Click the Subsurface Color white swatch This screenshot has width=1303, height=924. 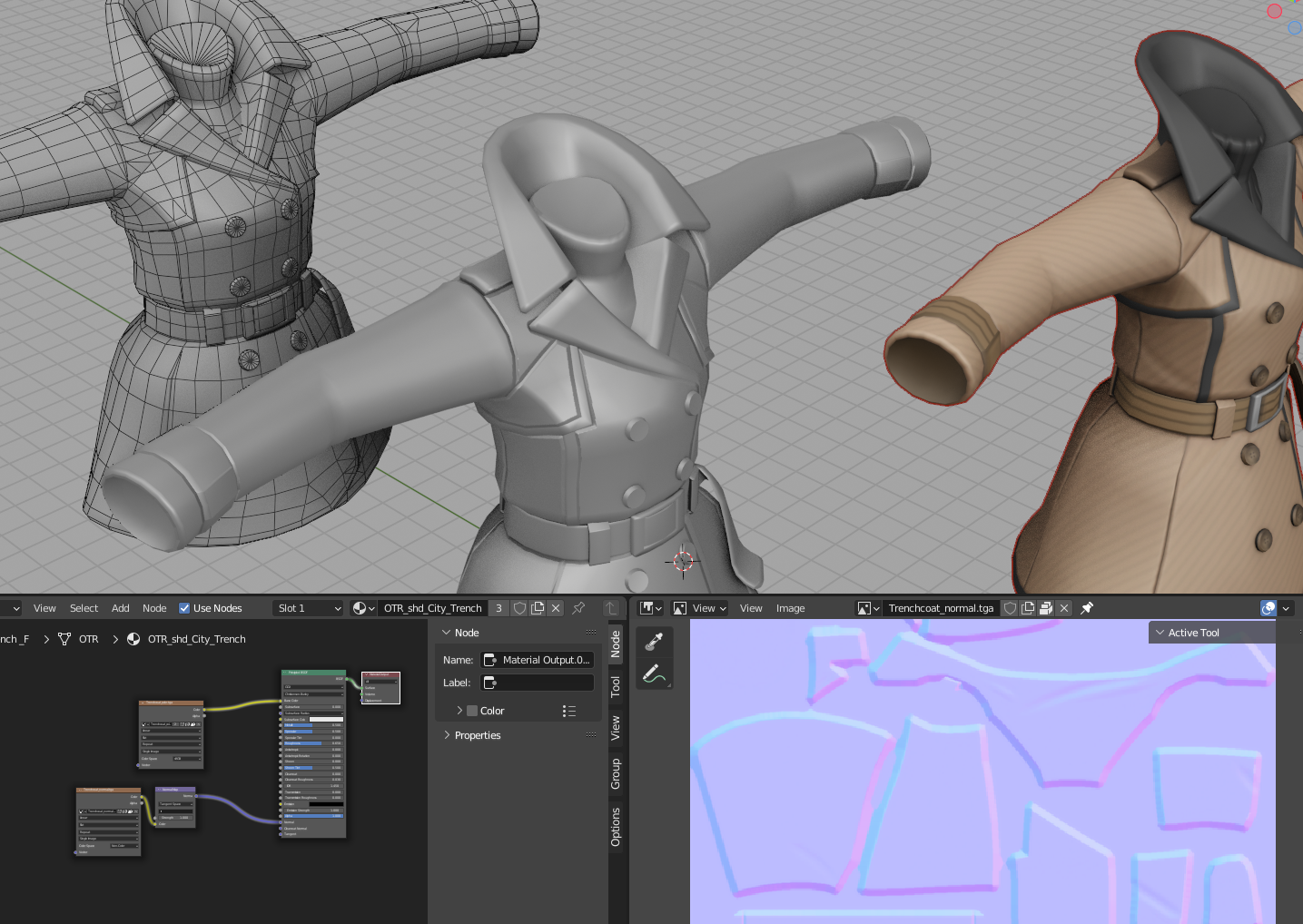tap(326, 719)
